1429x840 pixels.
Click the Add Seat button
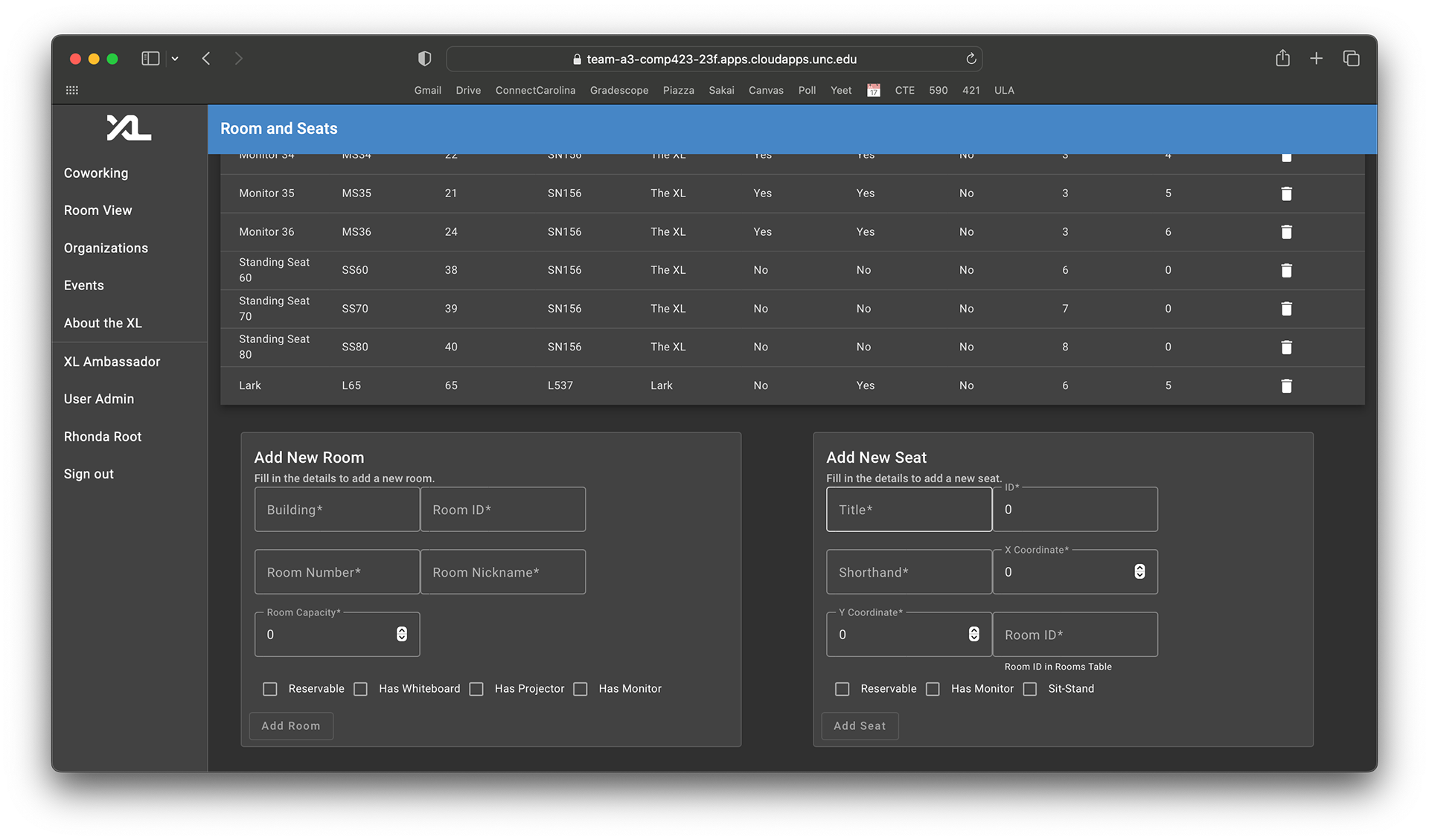(x=860, y=725)
